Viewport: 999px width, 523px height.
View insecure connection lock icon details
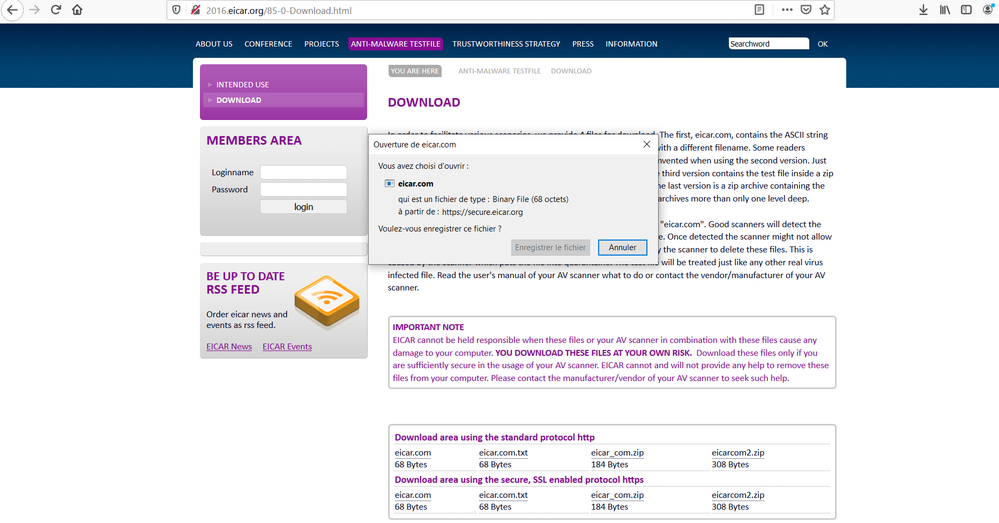point(196,10)
